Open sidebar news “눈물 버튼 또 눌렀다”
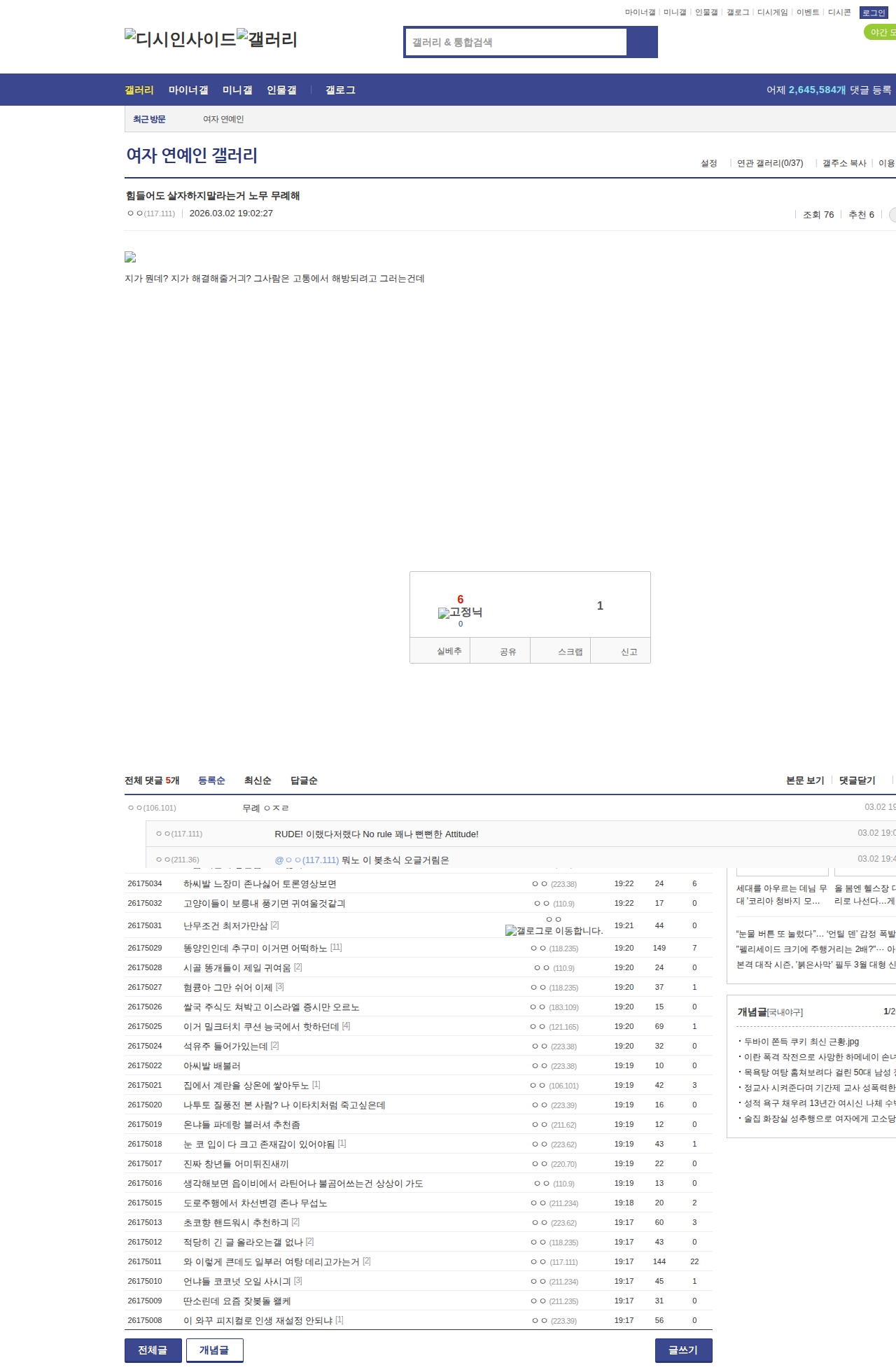The image size is (896, 1372). click(x=815, y=934)
